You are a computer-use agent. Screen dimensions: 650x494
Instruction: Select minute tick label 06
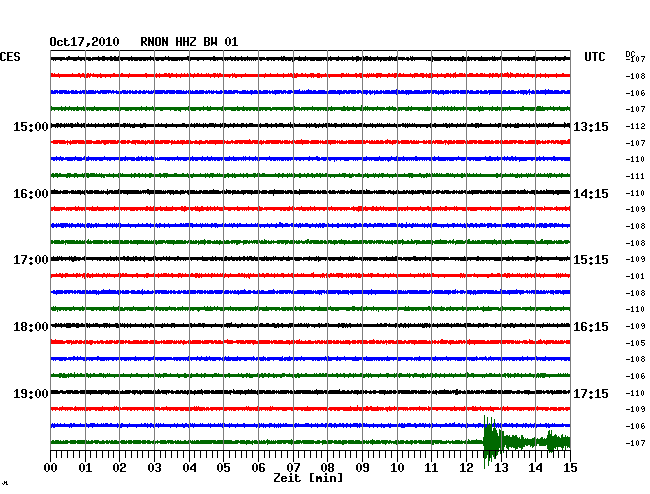258,468
